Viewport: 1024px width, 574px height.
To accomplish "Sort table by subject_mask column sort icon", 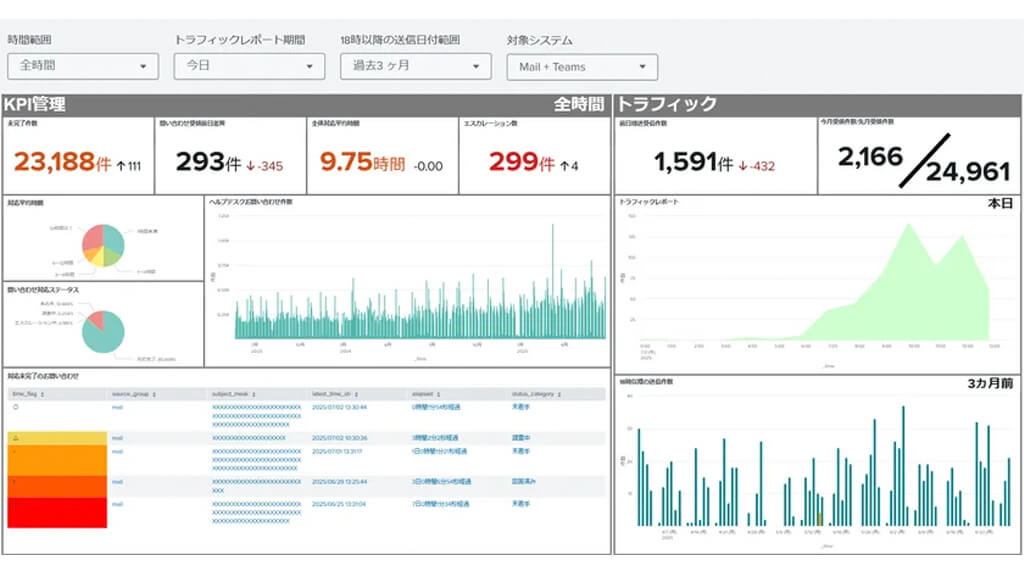I will pos(254,394).
